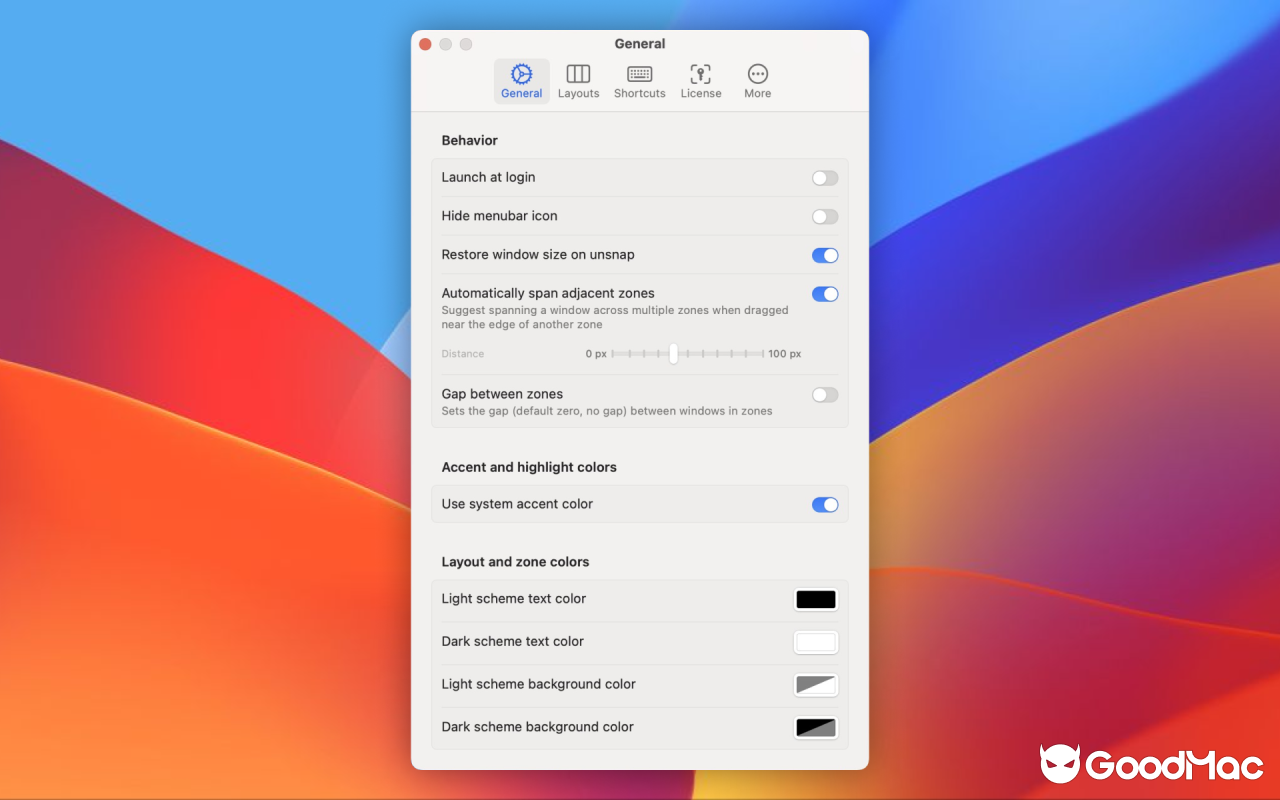Click the Light scheme background color swatch

(x=815, y=685)
